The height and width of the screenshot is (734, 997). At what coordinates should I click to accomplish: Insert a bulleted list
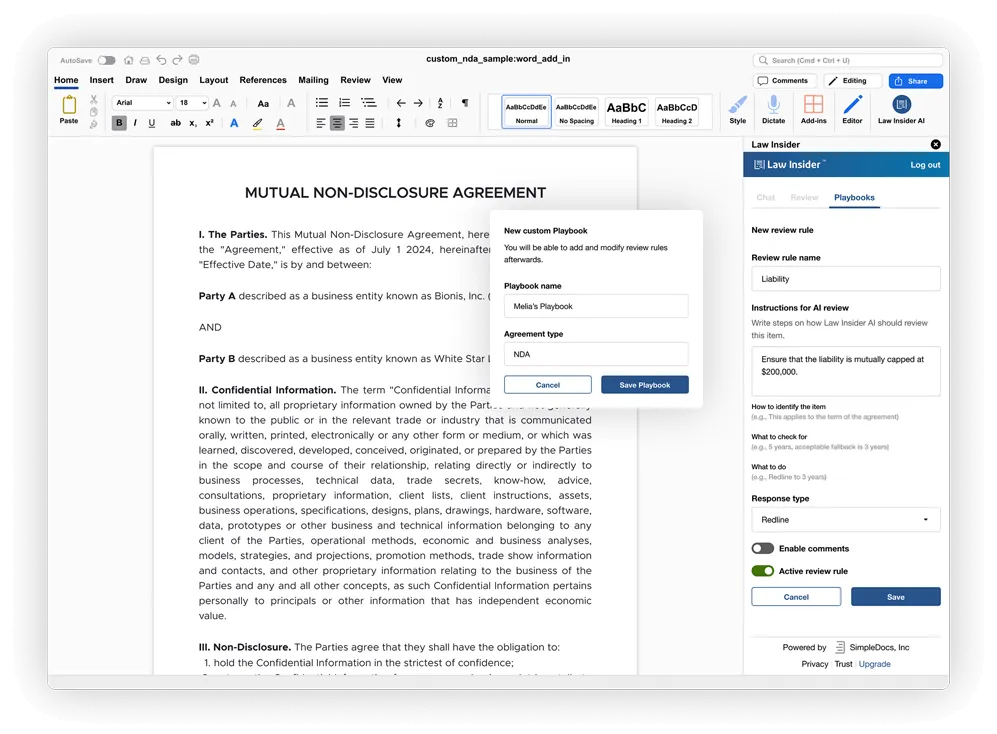[322, 102]
